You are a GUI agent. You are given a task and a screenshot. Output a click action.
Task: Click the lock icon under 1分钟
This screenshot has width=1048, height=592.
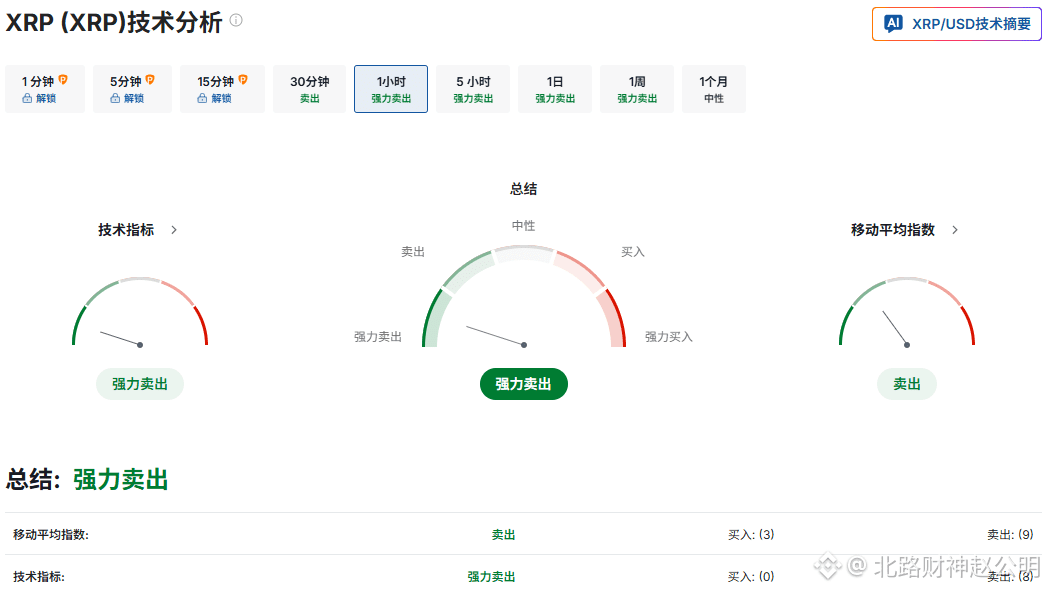[x=27, y=98]
